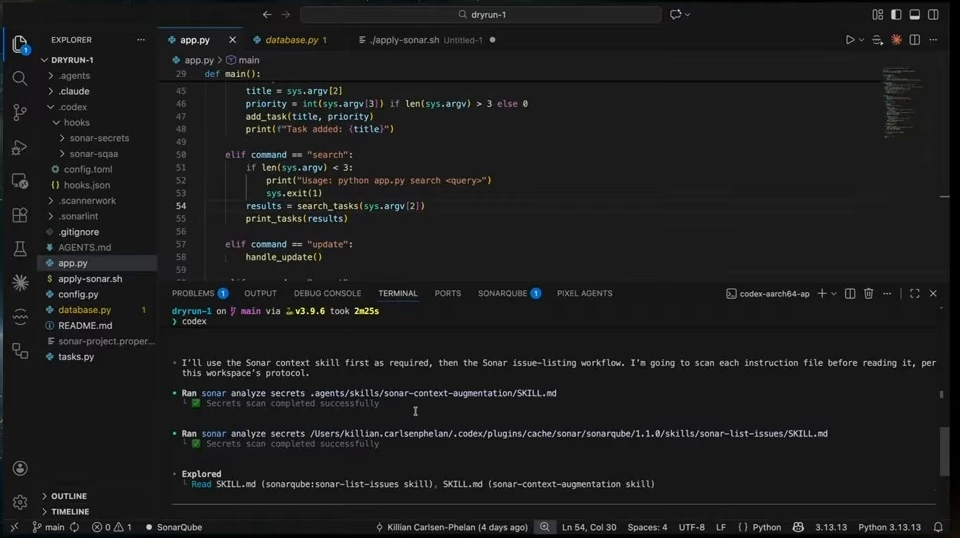960x538 pixels.
Task: Open the Claude starburst sidebar icon
Action: tap(20, 282)
